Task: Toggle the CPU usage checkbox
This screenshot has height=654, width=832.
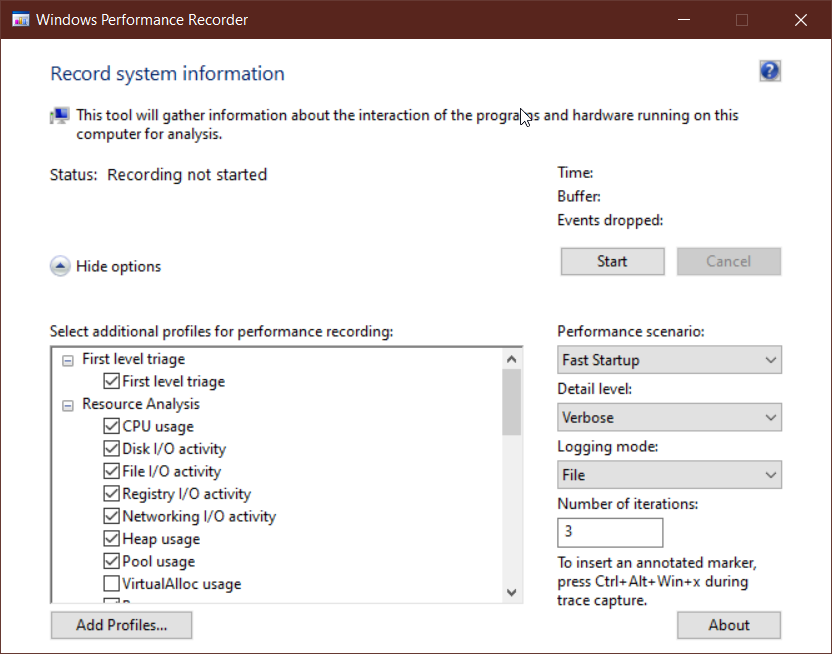Action: 111,426
